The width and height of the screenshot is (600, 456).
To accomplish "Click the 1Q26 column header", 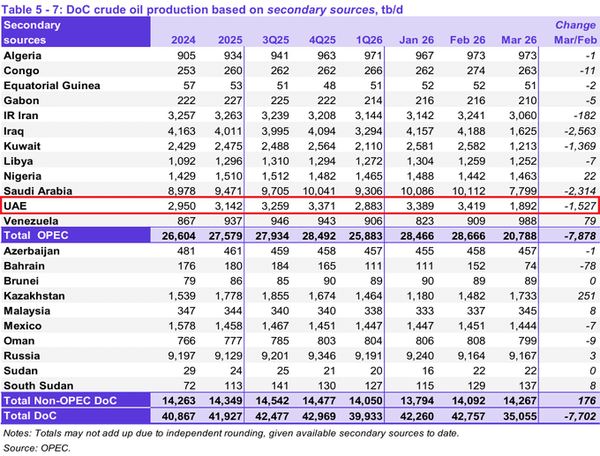I will tap(369, 40).
